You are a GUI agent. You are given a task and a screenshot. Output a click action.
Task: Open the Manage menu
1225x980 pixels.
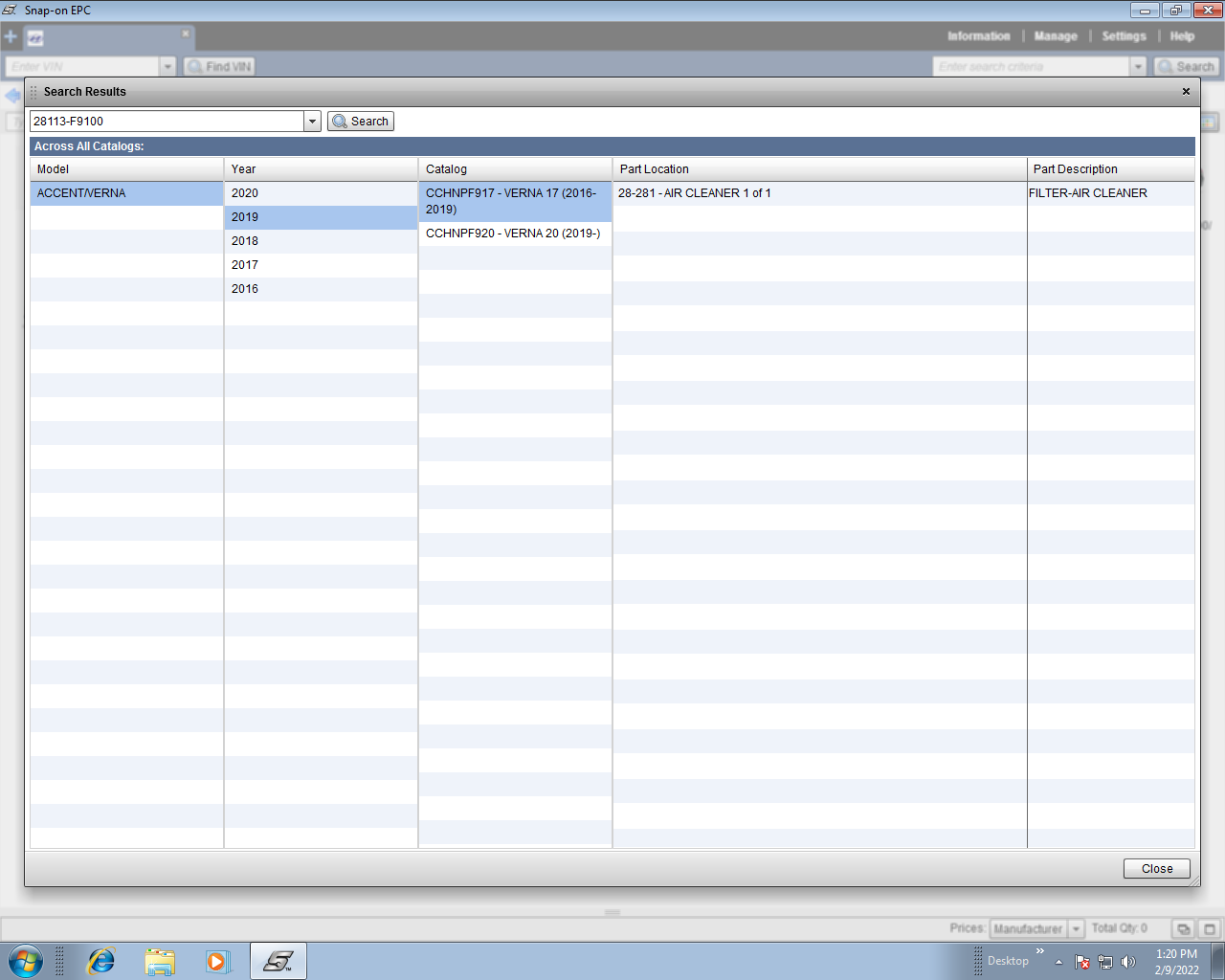coord(1056,36)
